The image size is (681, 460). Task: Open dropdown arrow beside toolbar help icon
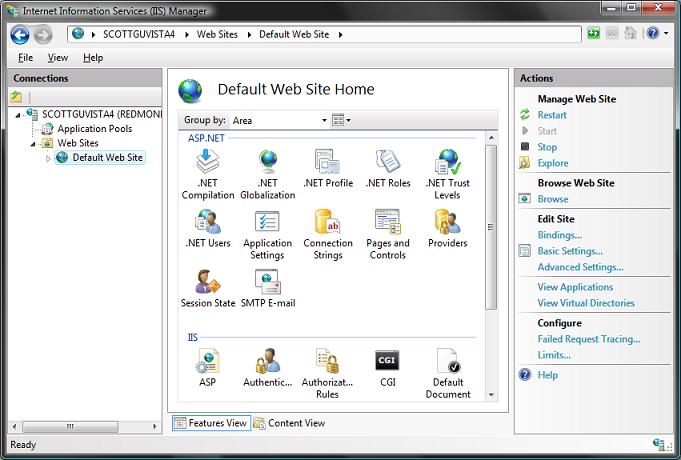[x=666, y=33]
